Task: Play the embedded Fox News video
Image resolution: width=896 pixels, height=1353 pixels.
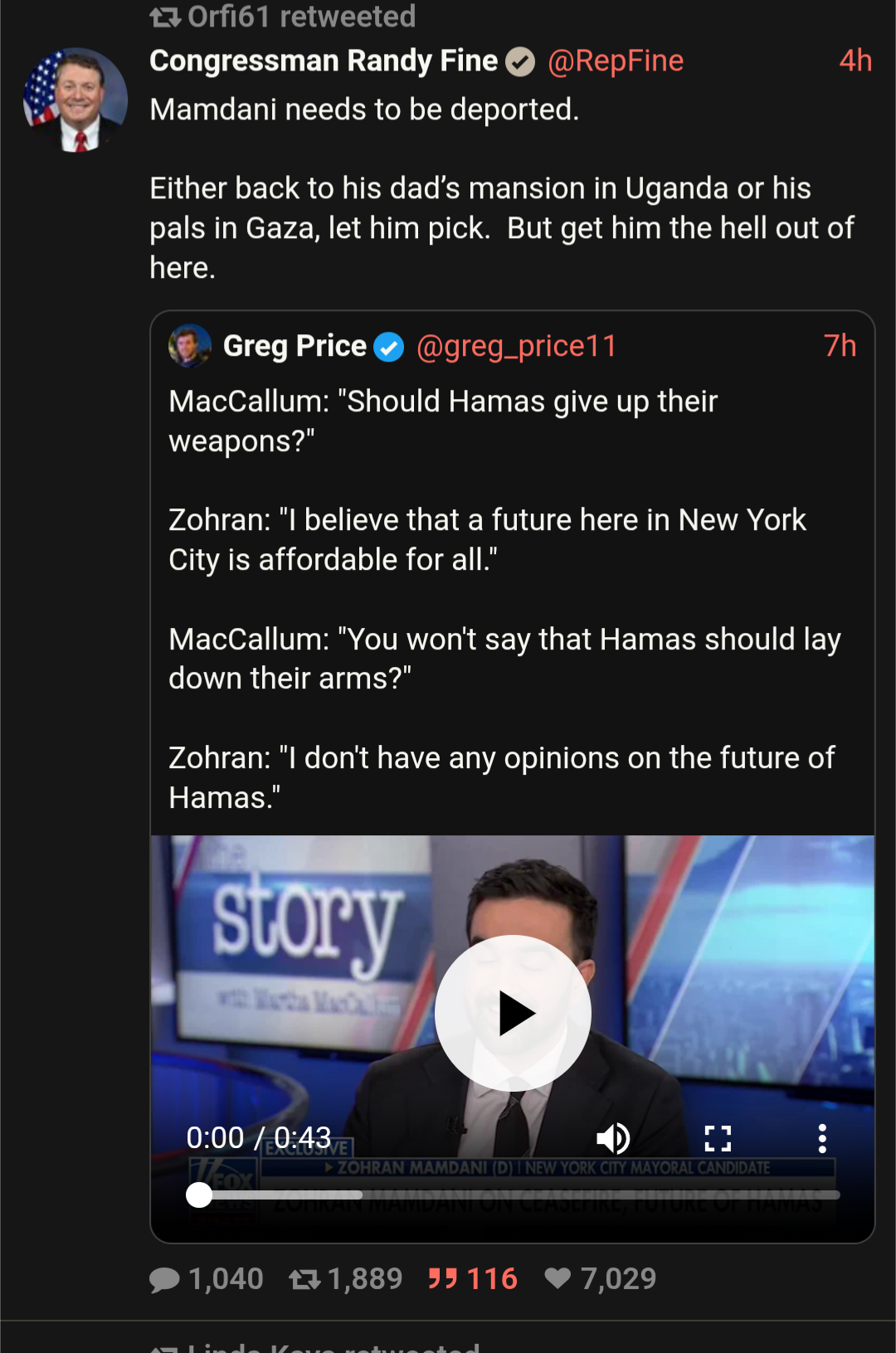Action: pyautogui.click(x=513, y=1013)
